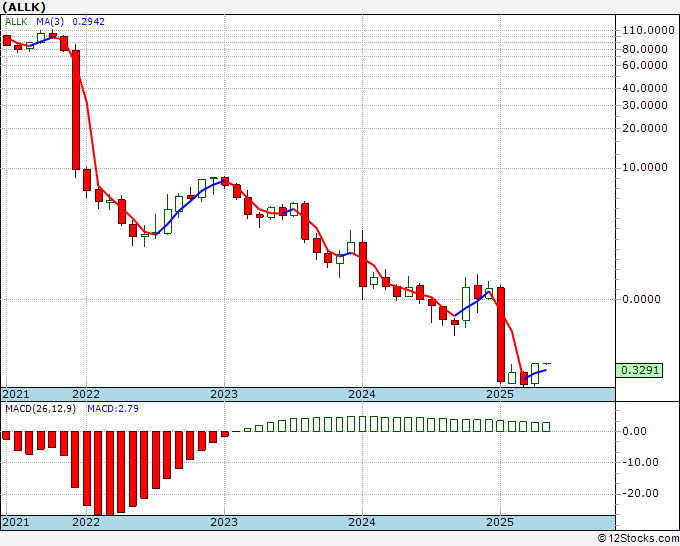This screenshot has height=546, width=680.
Task: Click 2024 on the MACD panel timeline
Action: pyautogui.click(x=362, y=522)
